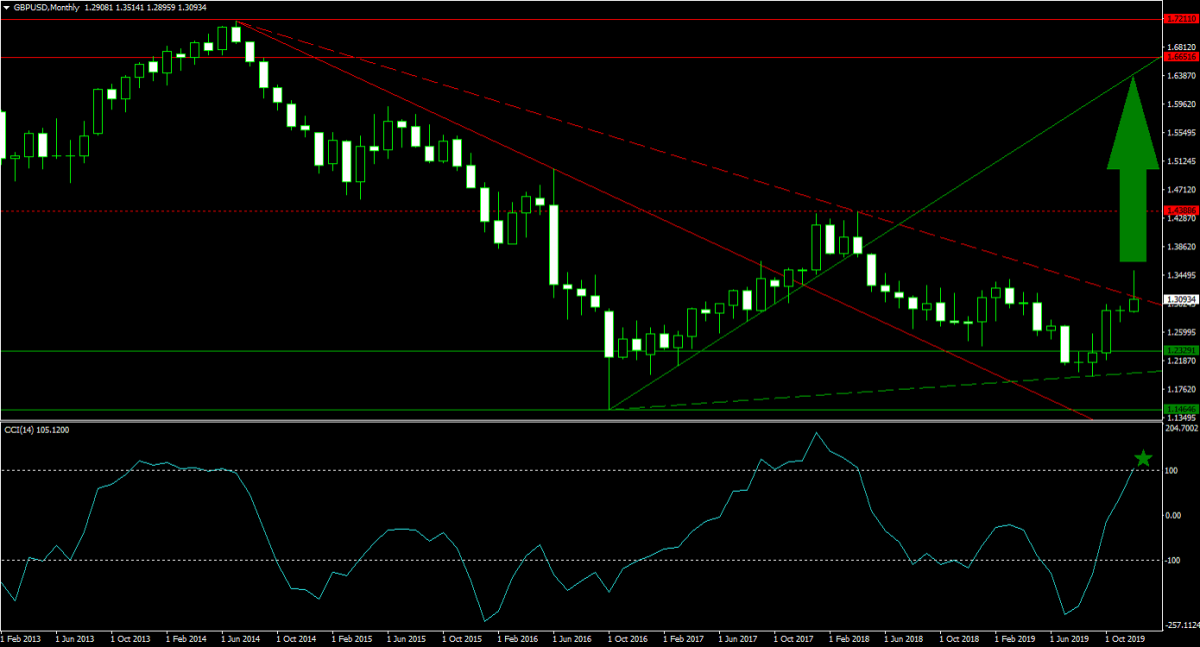1200x647 pixels.
Task: Click the 1 Feb 2013 date label
Action: pos(22,638)
